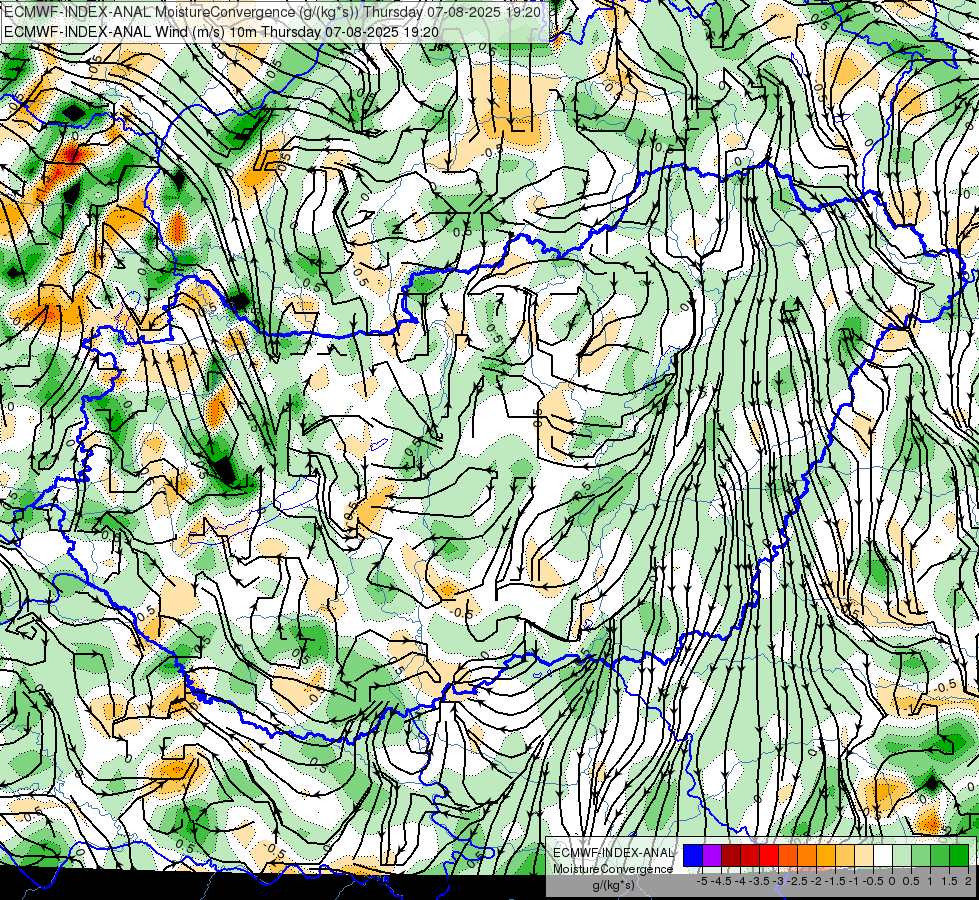Select the white legend swatch

click(x=883, y=856)
